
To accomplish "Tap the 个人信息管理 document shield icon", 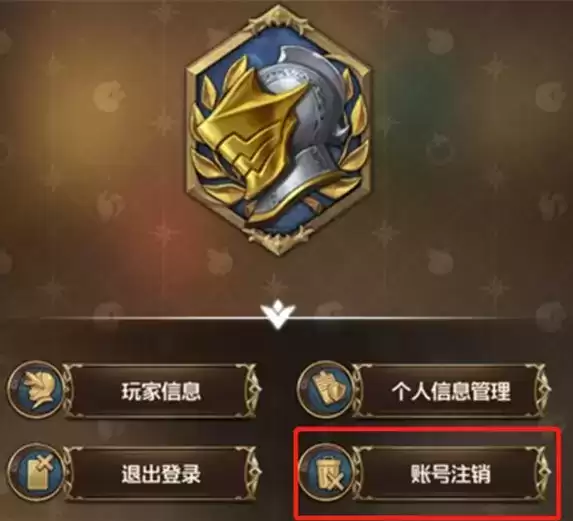I will pos(325,389).
